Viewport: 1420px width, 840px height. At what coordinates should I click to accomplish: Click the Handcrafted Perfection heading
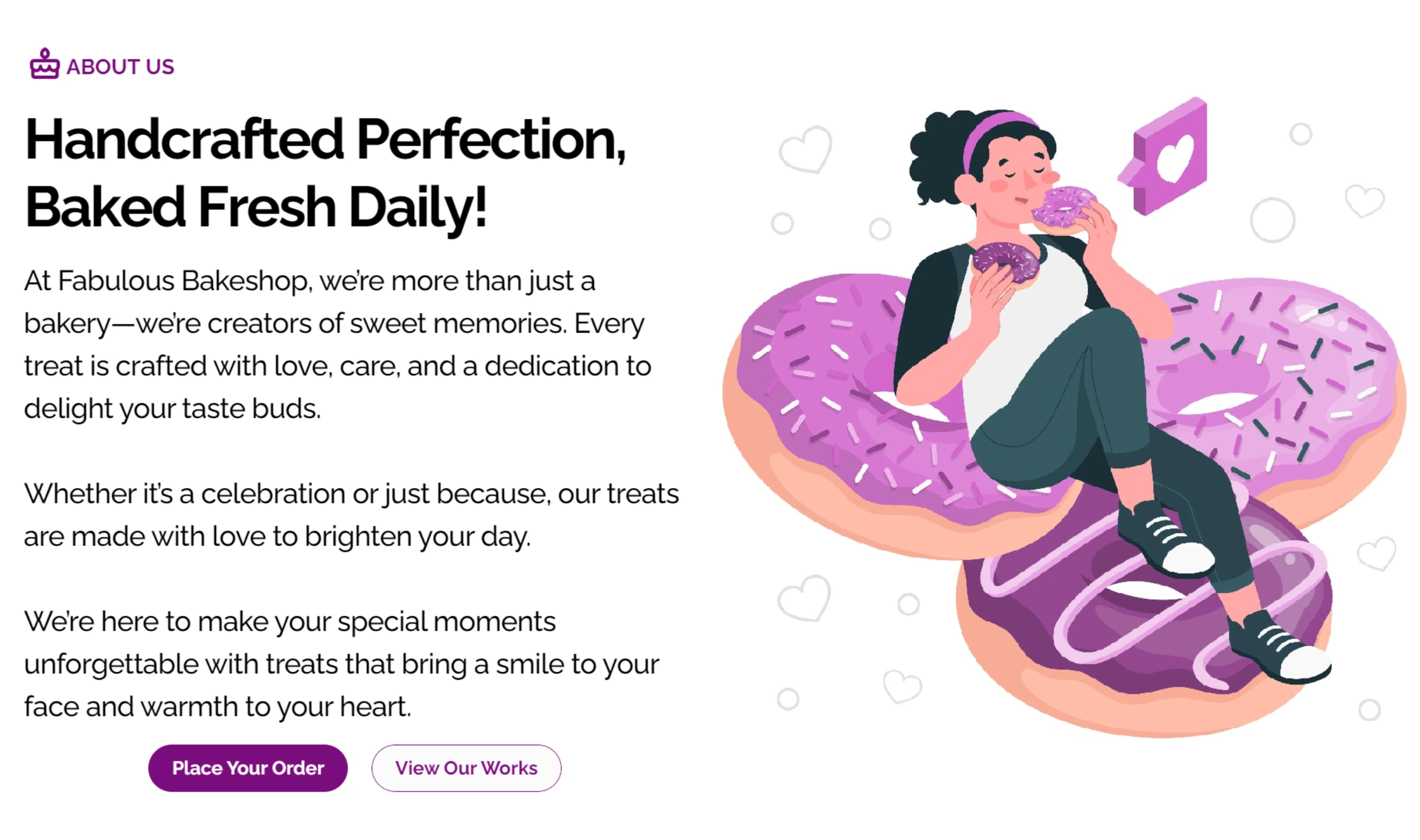pyautogui.click(x=325, y=173)
